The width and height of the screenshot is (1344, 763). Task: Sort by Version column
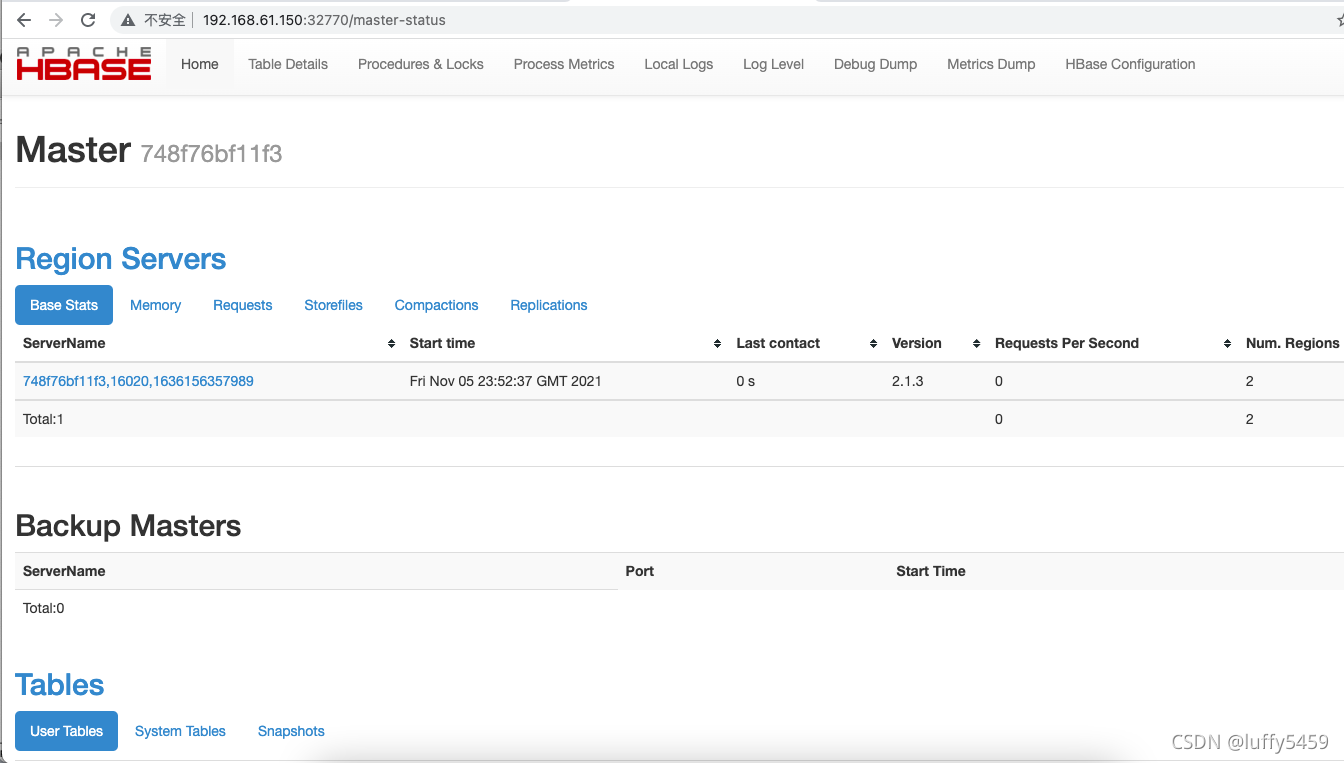click(975, 343)
